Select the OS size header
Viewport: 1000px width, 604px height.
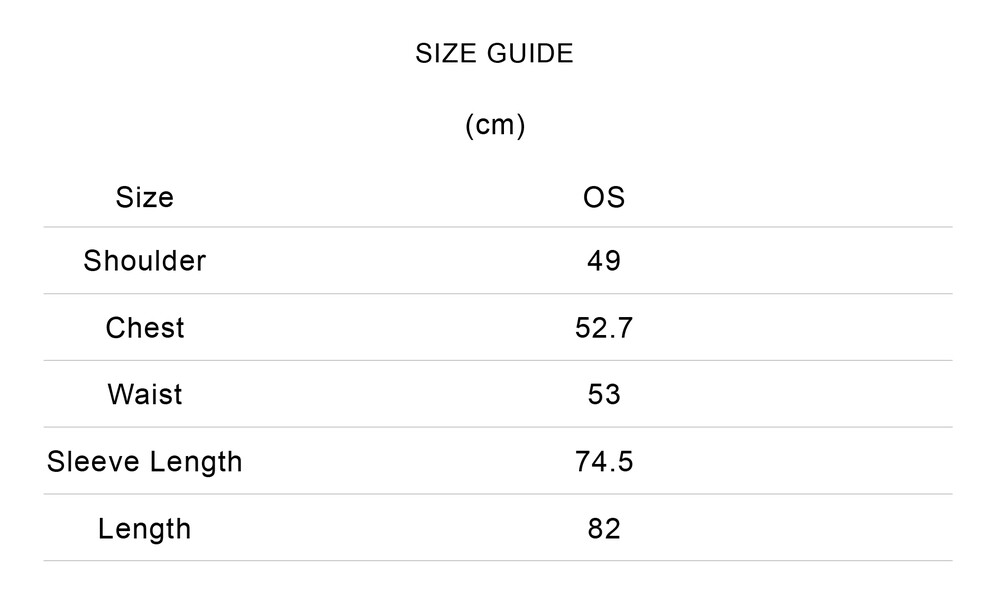point(604,197)
